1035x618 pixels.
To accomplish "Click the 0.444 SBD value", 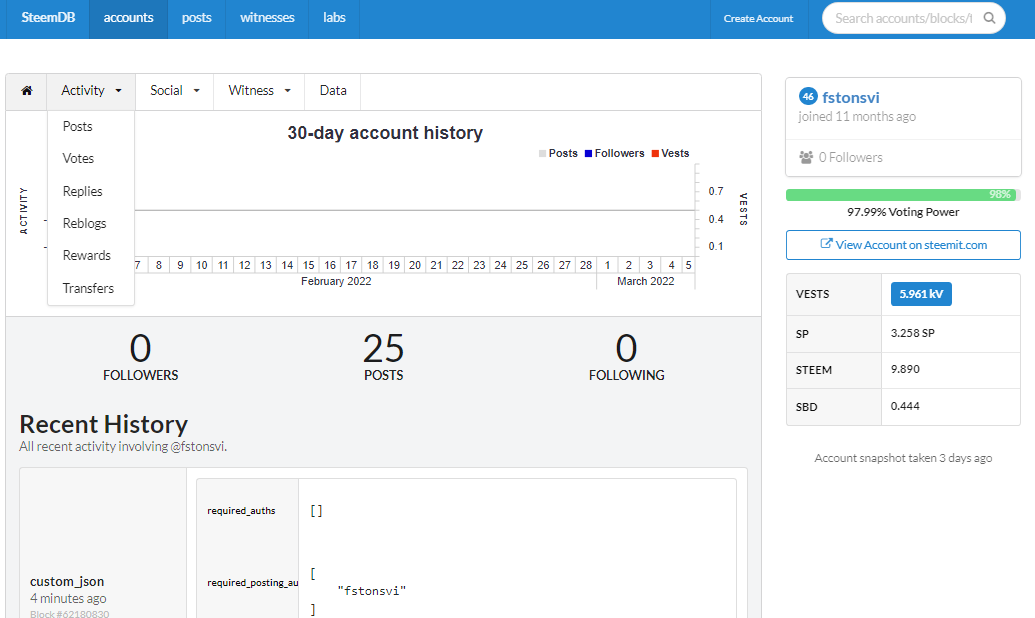I will tap(905, 406).
